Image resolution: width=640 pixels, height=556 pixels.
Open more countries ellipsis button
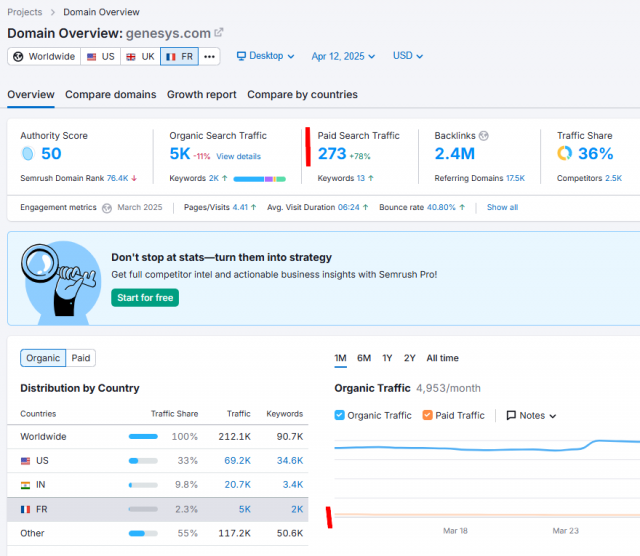click(209, 56)
